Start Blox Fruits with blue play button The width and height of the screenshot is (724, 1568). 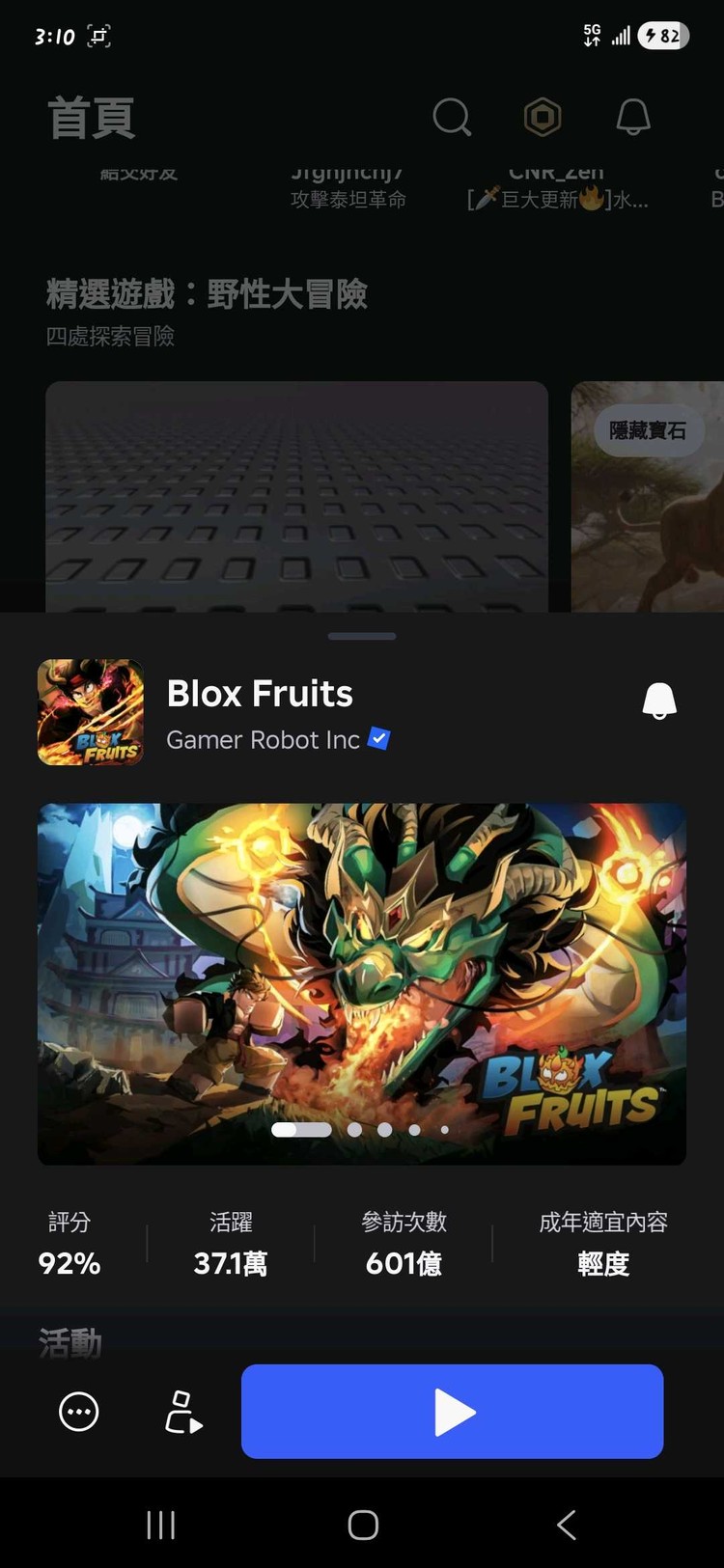tap(452, 1412)
